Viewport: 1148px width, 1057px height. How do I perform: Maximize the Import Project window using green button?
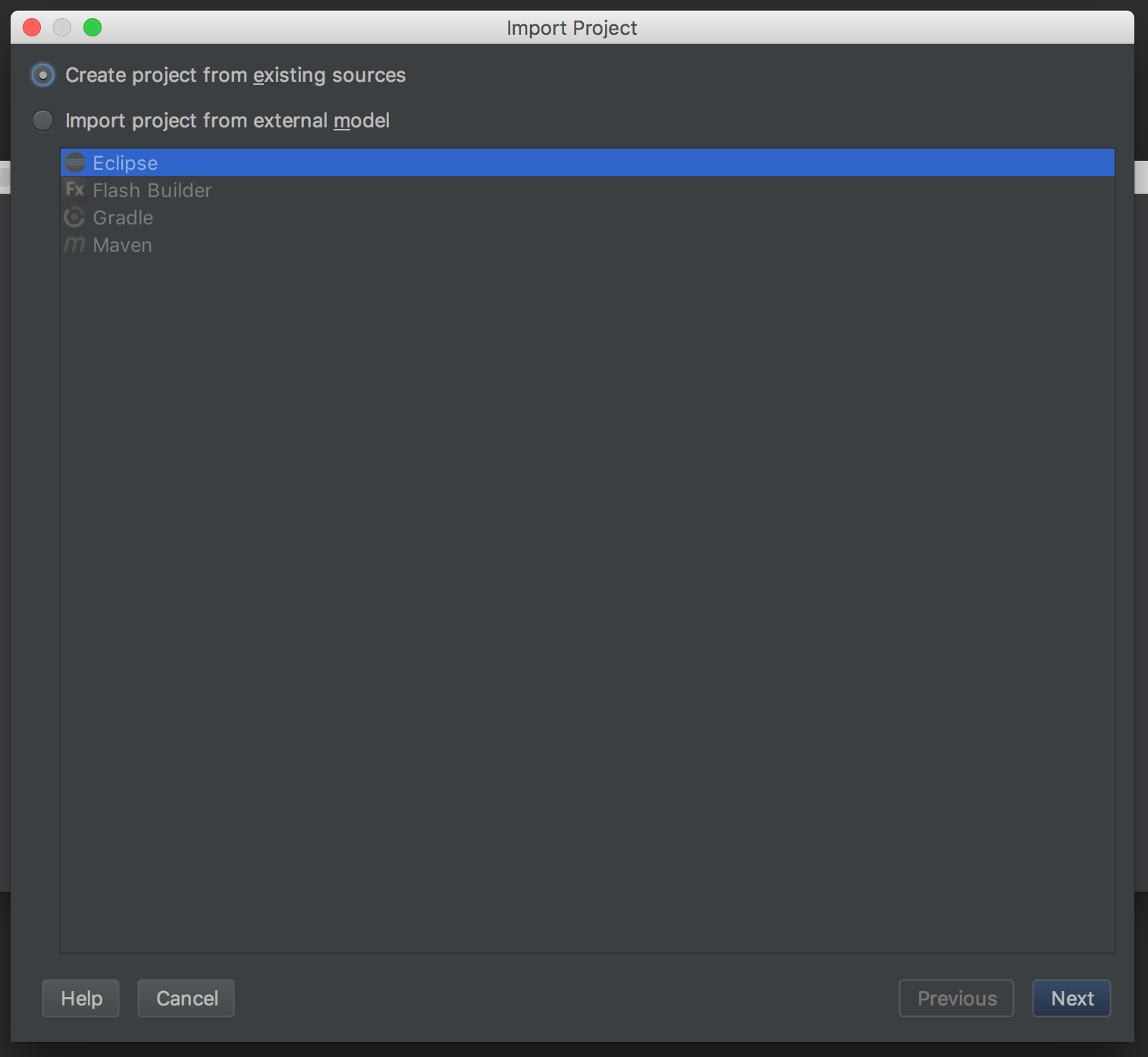[x=93, y=28]
